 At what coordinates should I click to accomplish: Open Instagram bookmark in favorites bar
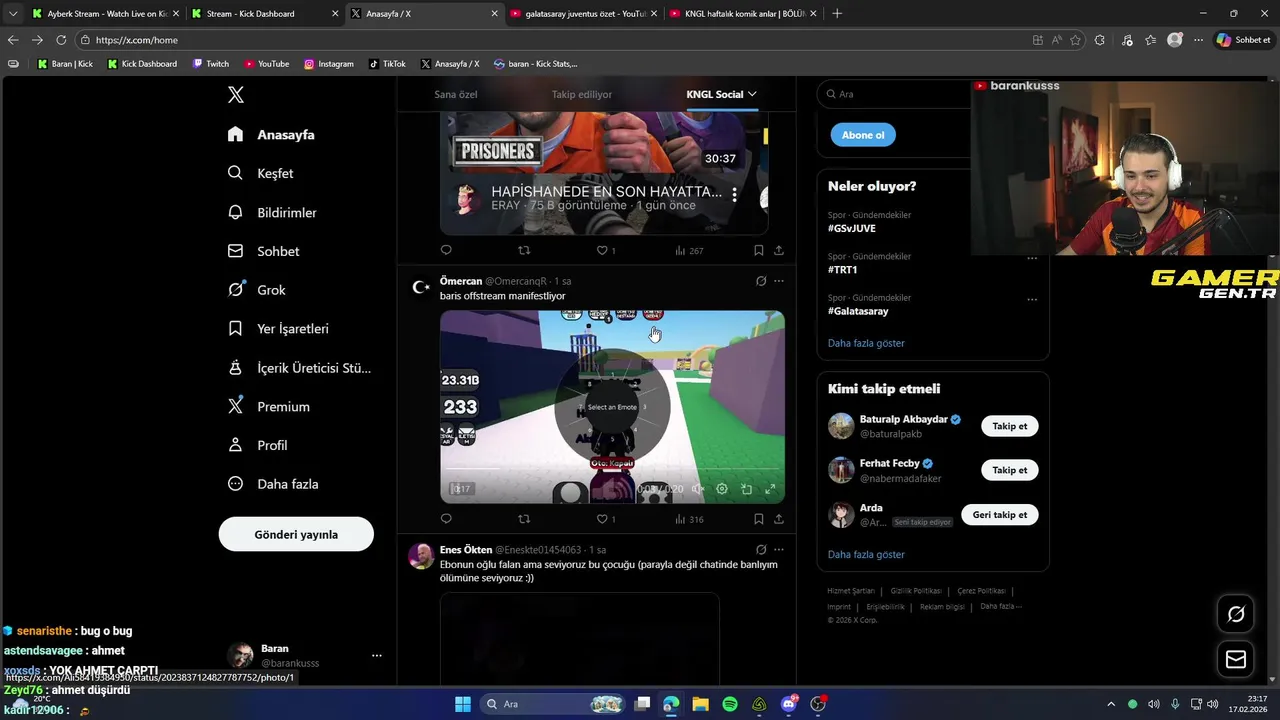point(329,64)
